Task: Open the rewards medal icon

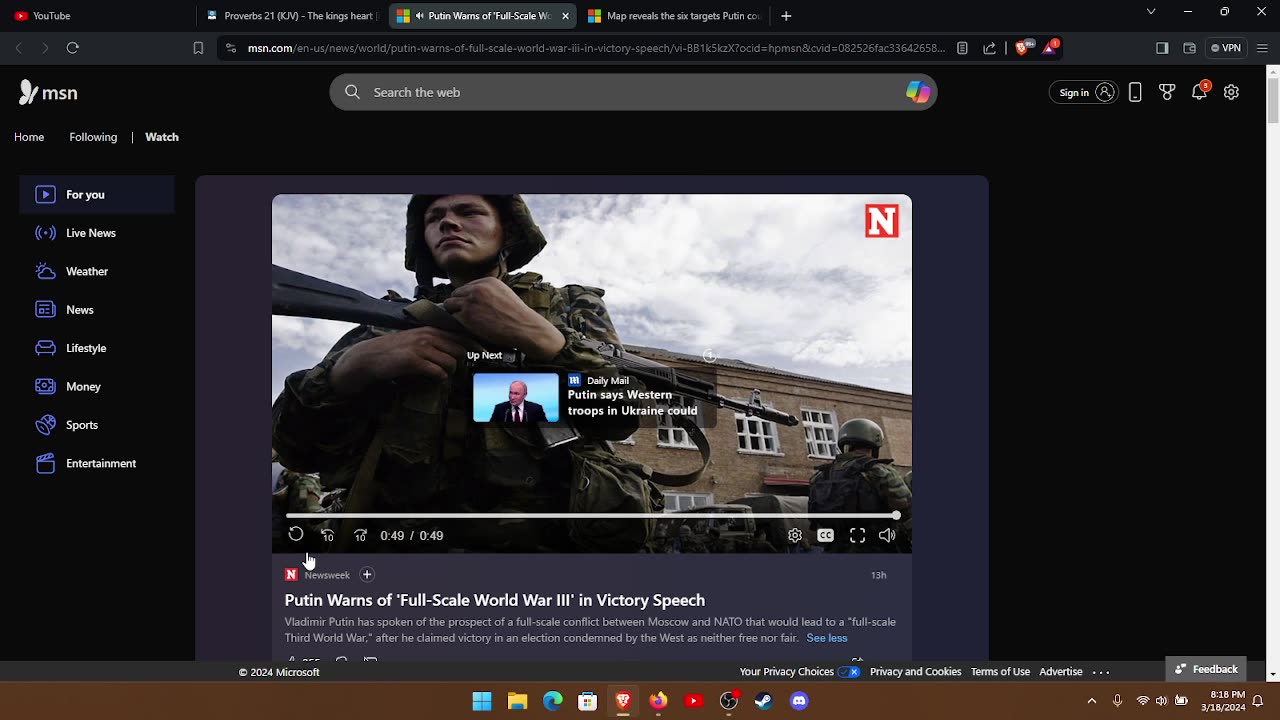Action: pyautogui.click(x=1167, y=92)
